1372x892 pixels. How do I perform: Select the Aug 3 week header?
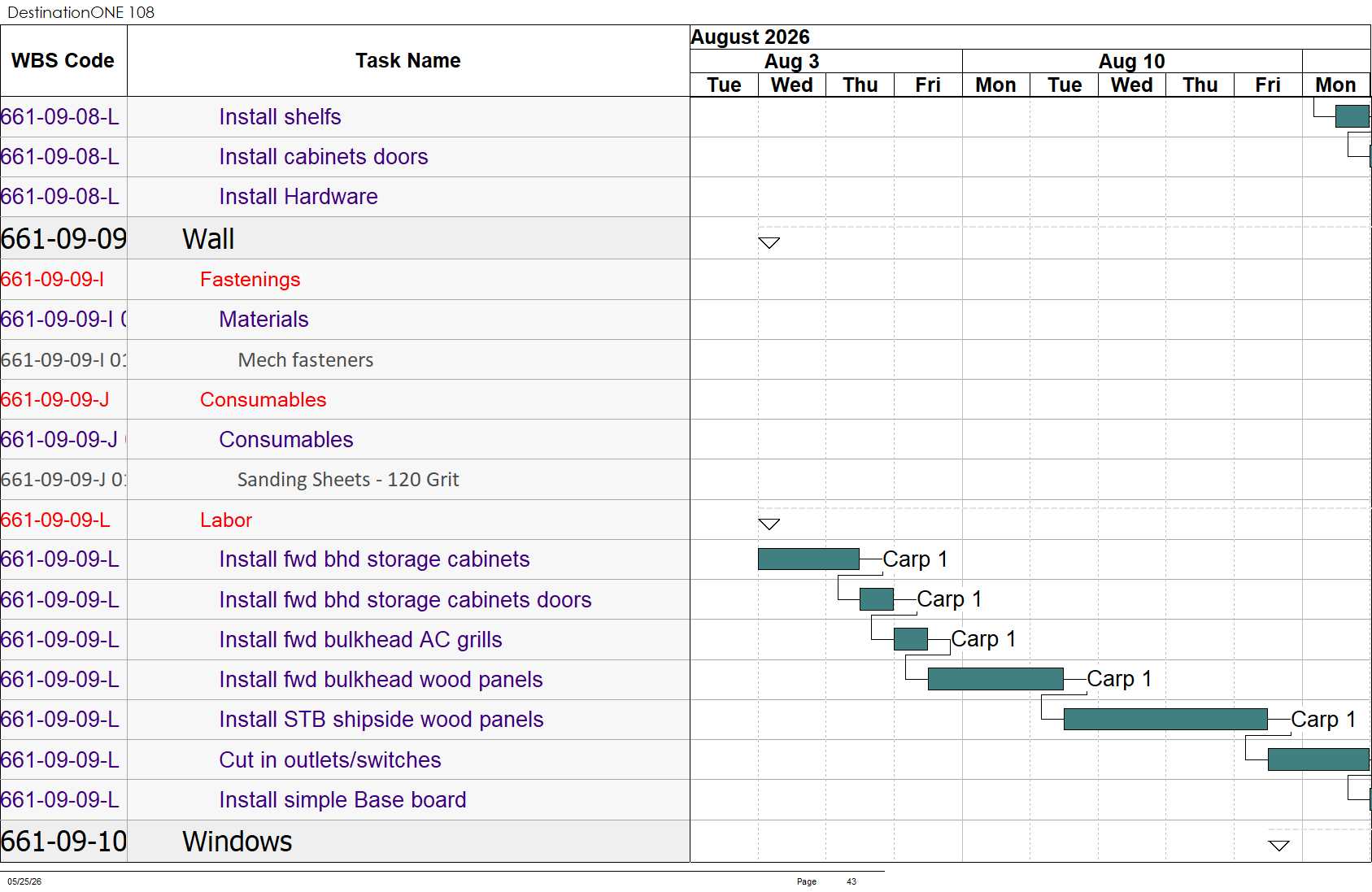pyautogui.click(x=792, y=61)
